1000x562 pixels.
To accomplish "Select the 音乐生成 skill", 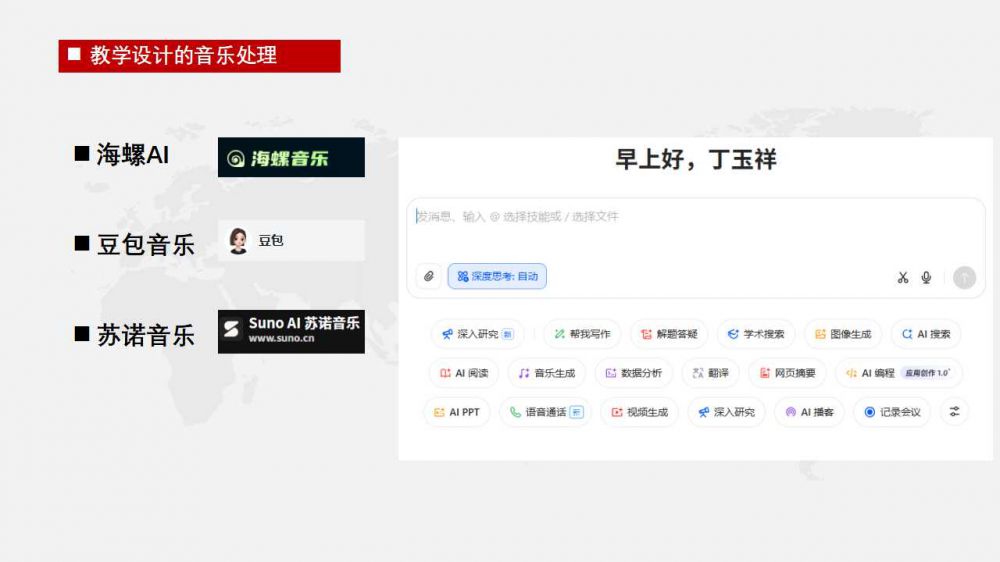I will [x=546, y=373].
